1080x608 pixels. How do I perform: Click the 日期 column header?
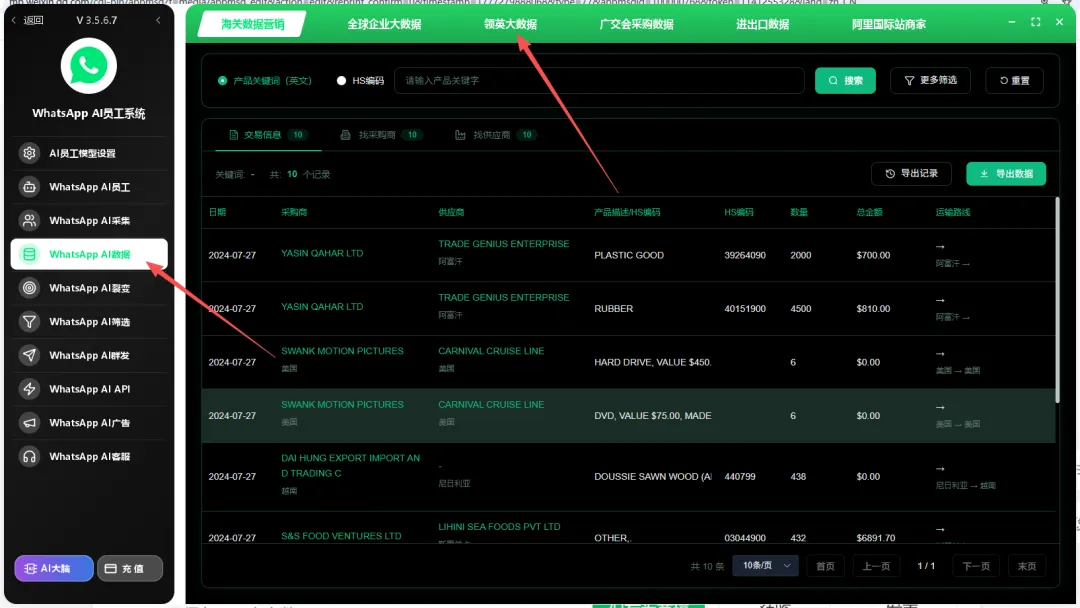[x=217, y=212]
